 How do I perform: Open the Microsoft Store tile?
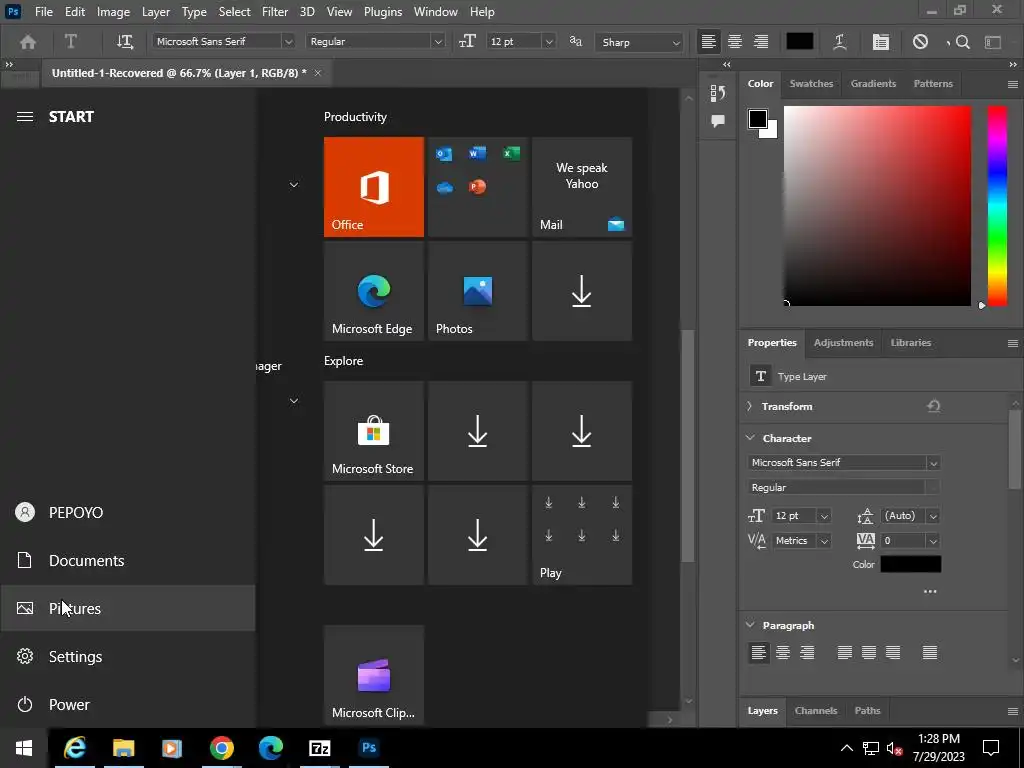pyautogui.click(x=374, y=431)
